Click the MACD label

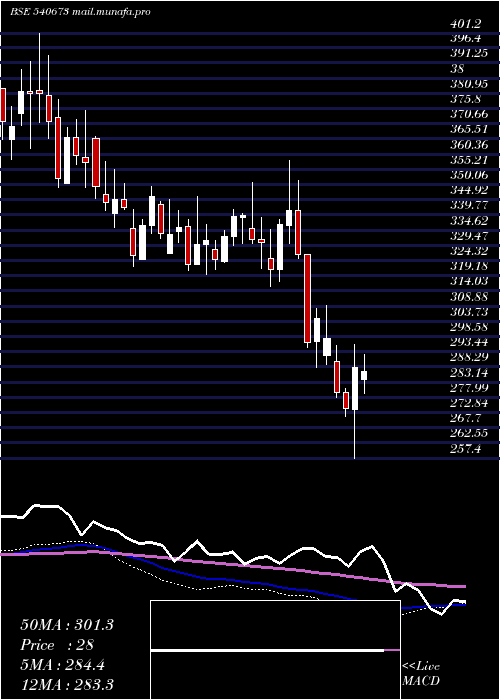(421, 681)
